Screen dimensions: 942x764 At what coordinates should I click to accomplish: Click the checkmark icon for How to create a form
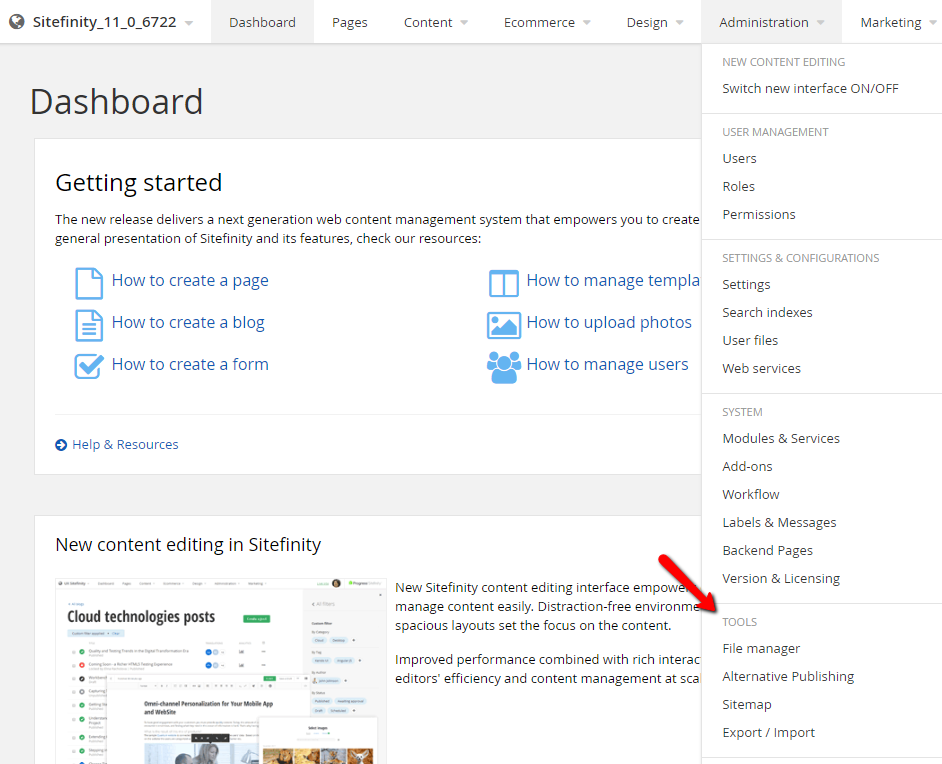[89, 366]
